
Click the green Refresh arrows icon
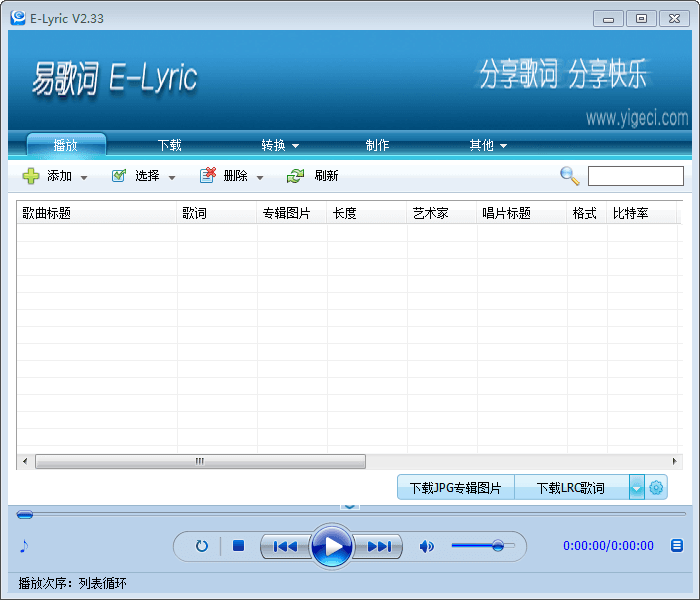[x=295, y=176]
